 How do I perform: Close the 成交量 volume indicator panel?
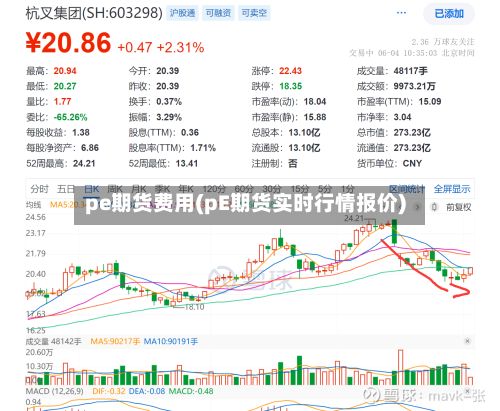(x=467, y=341)
